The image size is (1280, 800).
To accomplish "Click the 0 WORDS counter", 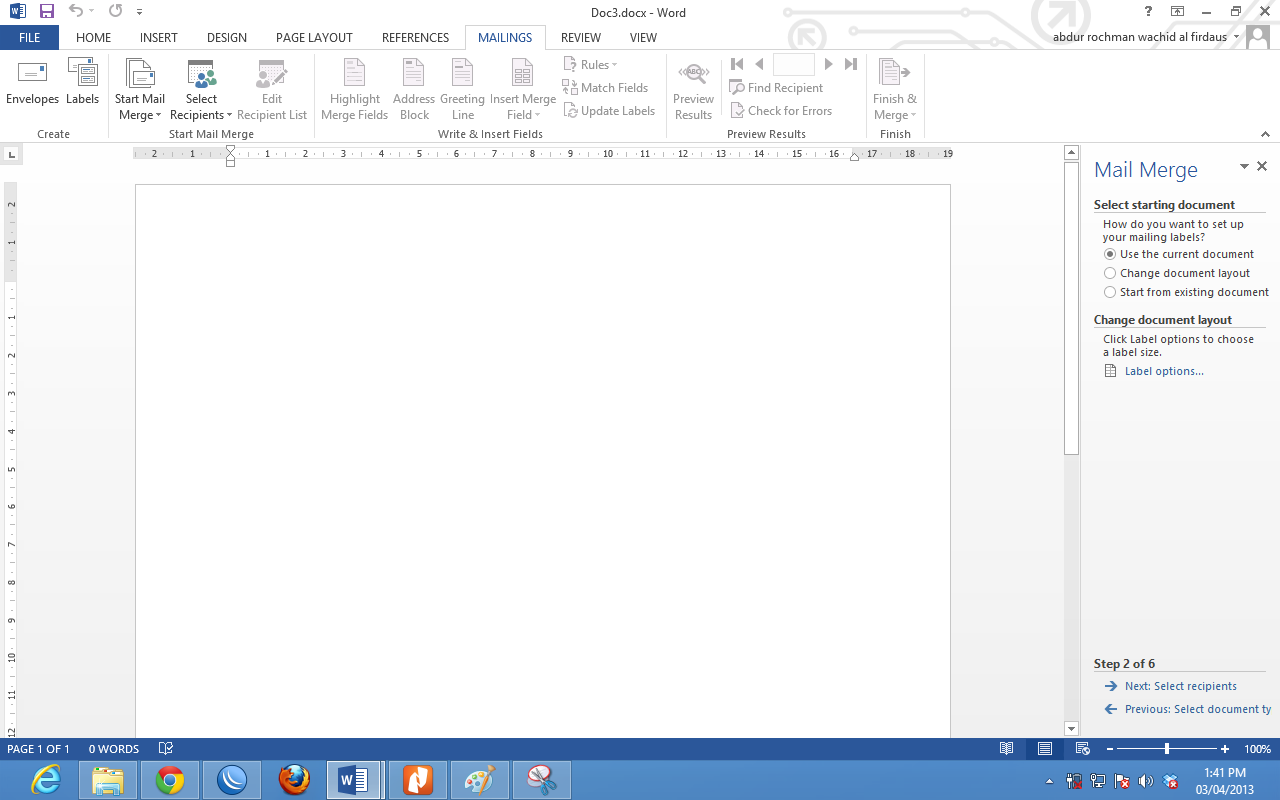I will click(114, 749).
